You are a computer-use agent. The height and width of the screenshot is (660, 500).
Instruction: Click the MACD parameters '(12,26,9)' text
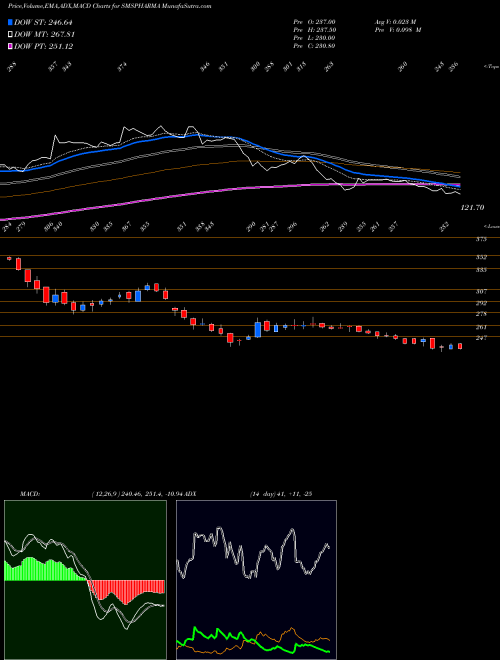click(x=105, y=494)
